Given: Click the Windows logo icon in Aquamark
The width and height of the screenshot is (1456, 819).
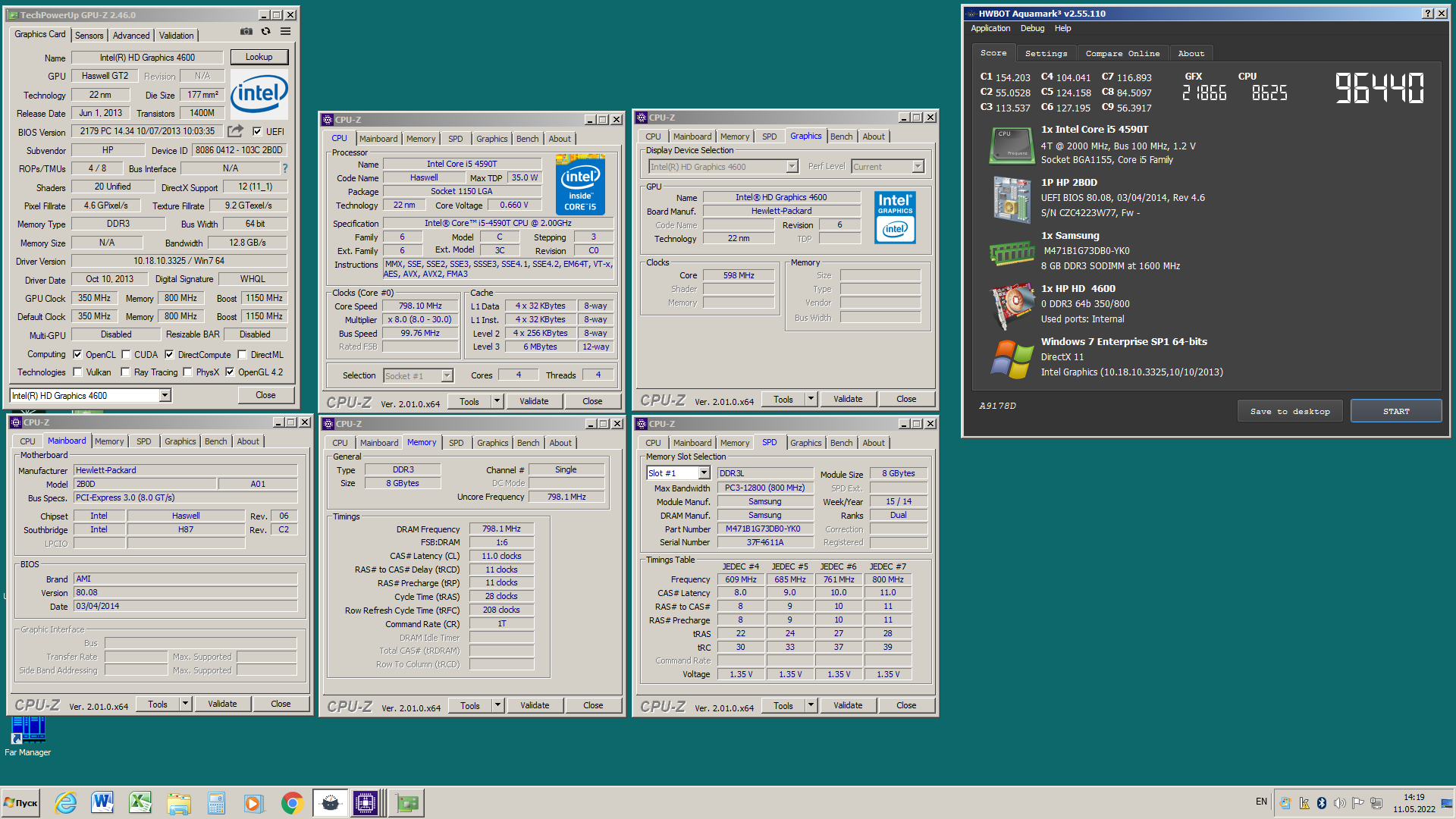Looking at the screenshot, I should point(1012,359).
